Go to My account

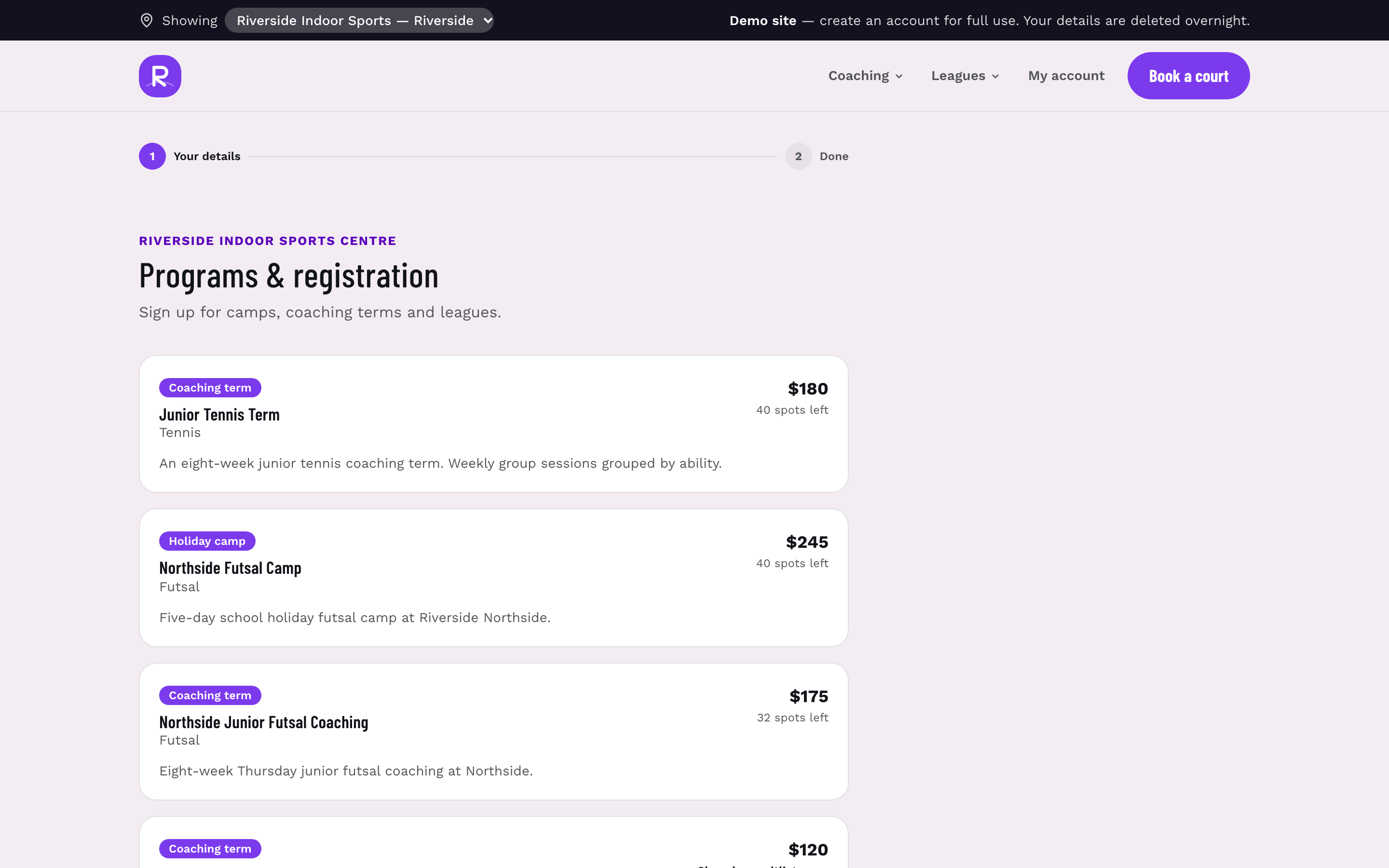pyautogui.click(x=1066, y=76)
